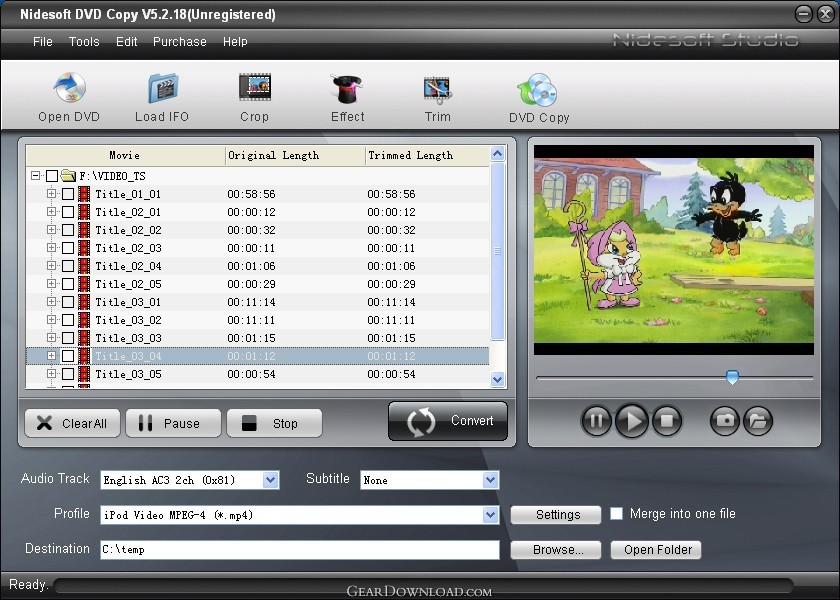The image size is (840, 600).
Task: Expand the Title_01_01 node
Action: coord(51,193)
